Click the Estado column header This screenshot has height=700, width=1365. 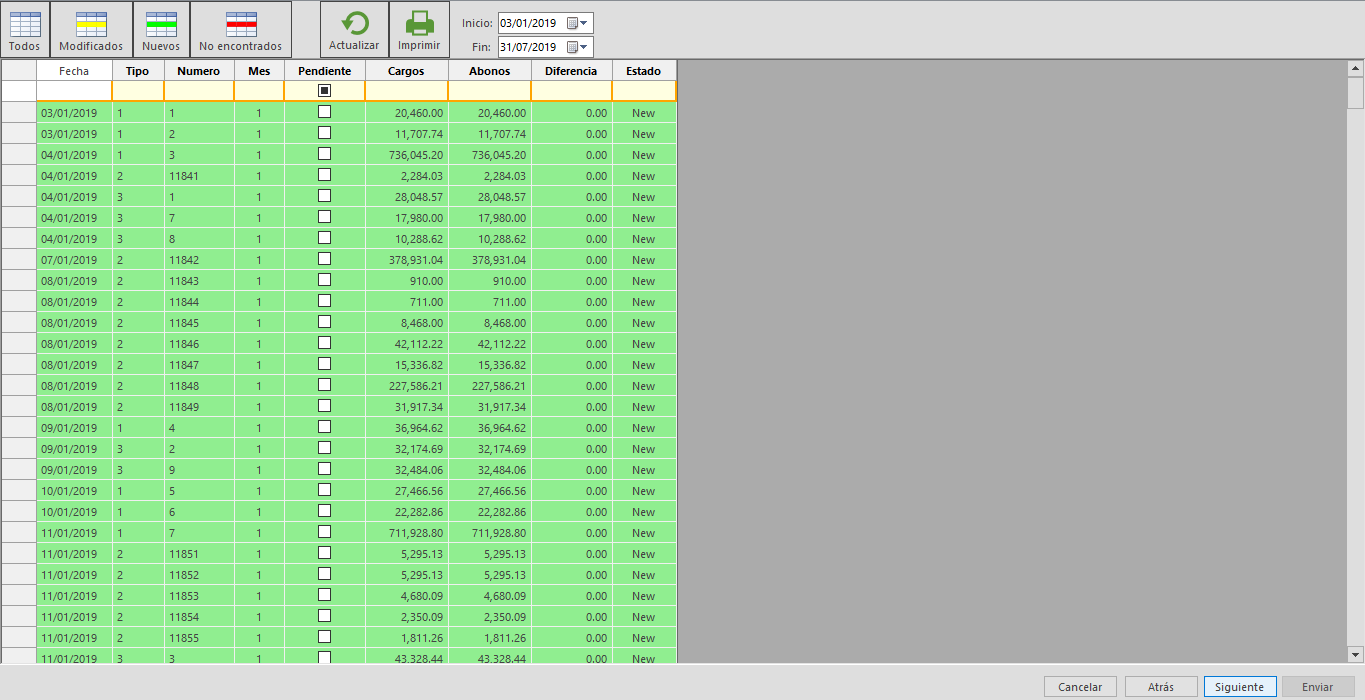point(643,71)
